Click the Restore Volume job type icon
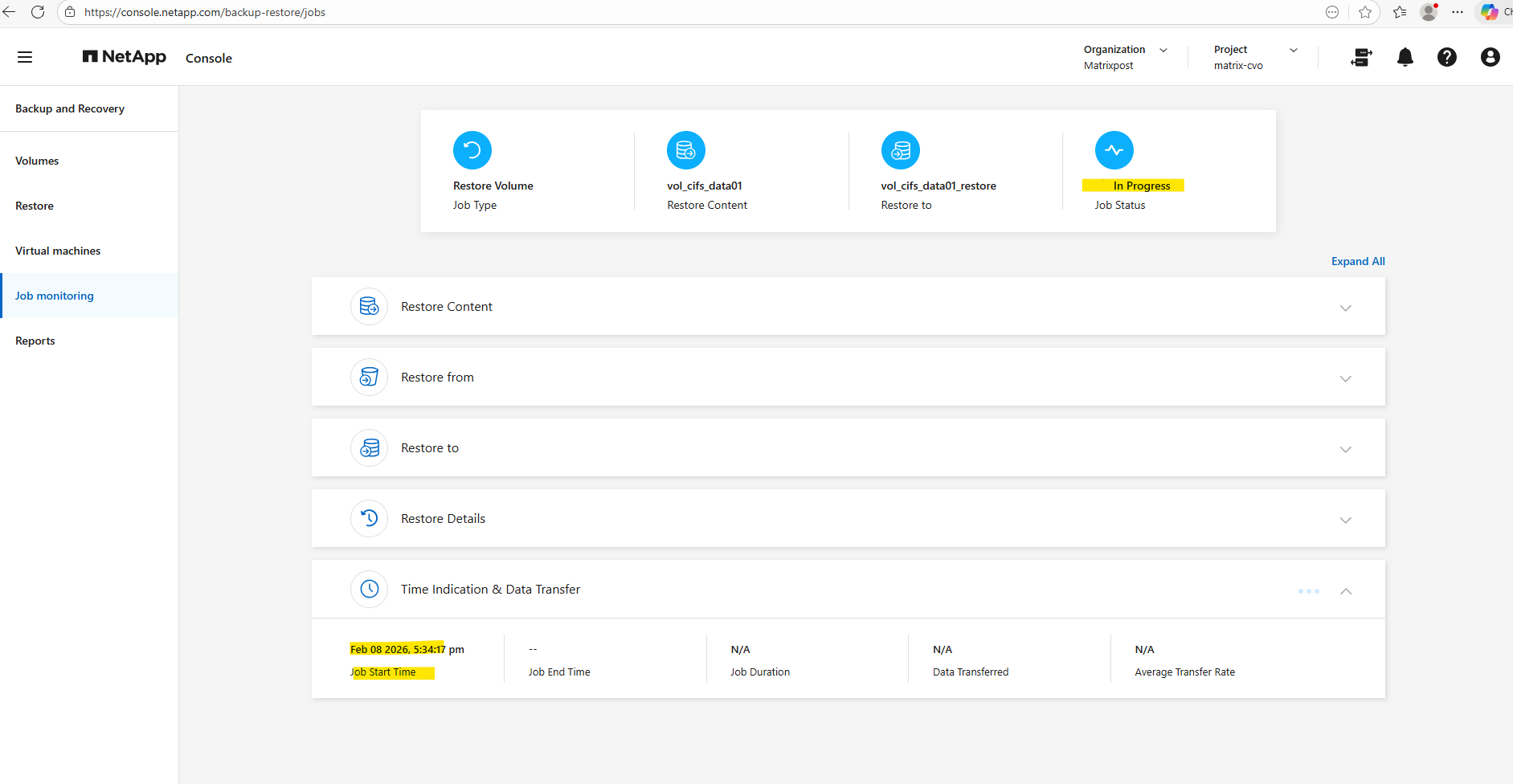Image resolution: width=1513 pixels, height=784 pixels. point(472,150)
